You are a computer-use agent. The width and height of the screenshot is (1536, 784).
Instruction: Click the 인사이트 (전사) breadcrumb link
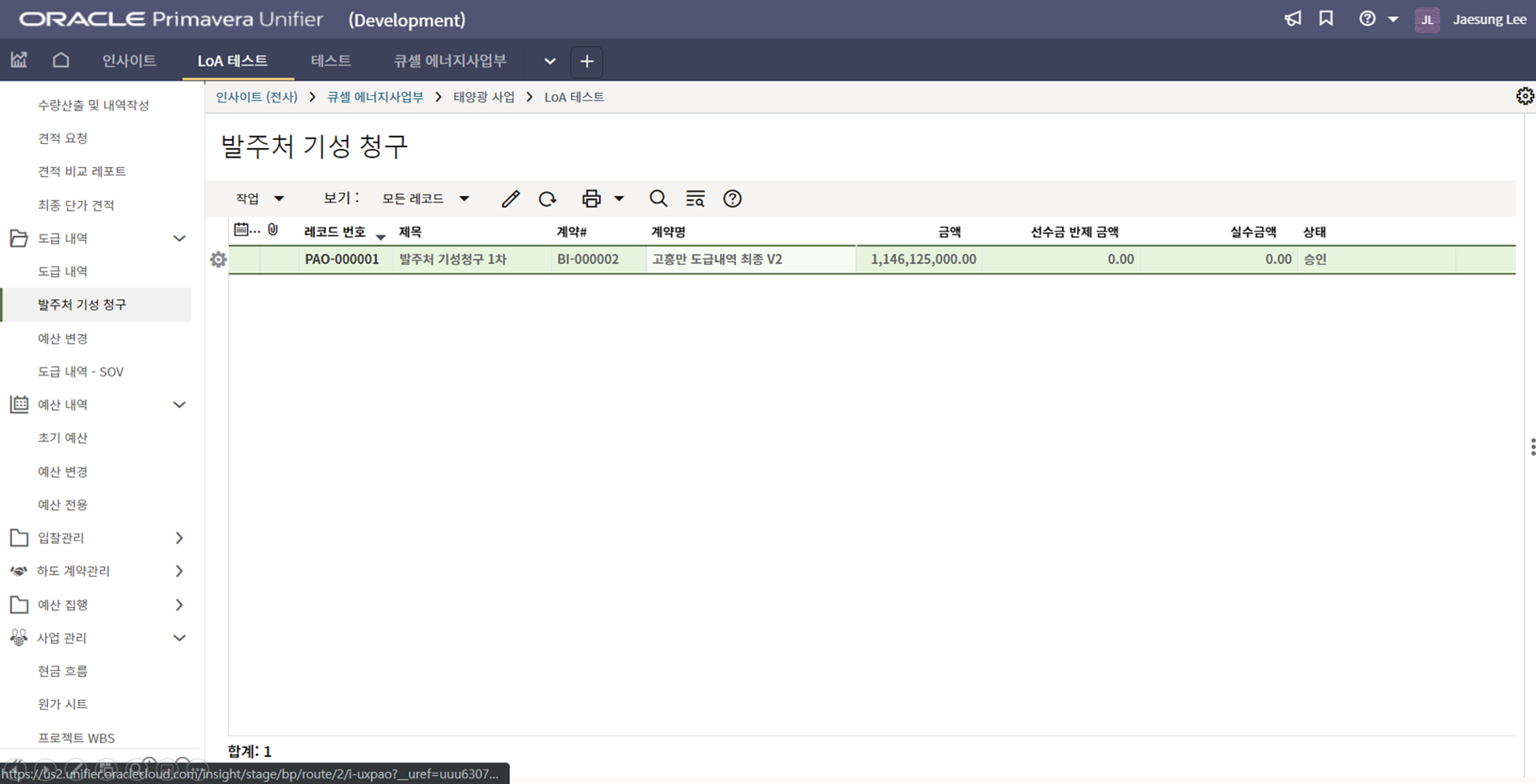(256, 97)
